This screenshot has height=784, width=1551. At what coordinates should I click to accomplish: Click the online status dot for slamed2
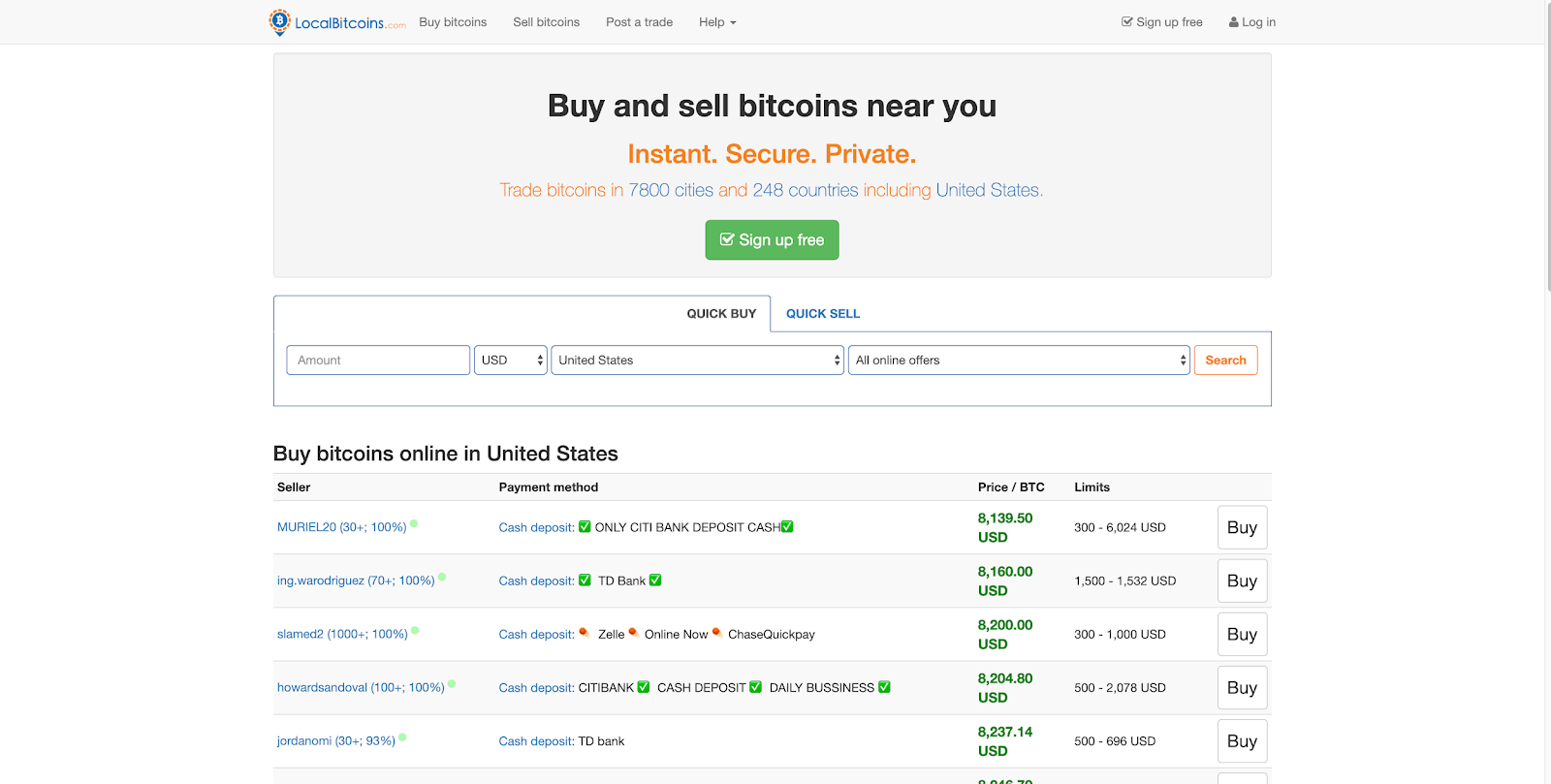pos(415,630)
